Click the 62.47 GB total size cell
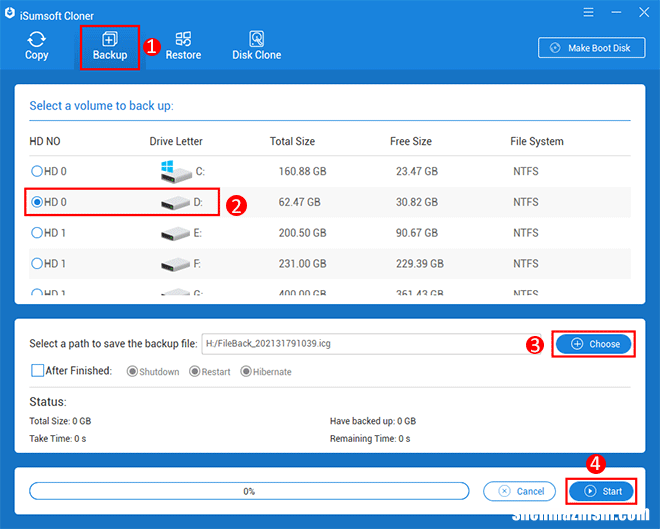Viewport: 660px width, 529px height. (299, 202)
